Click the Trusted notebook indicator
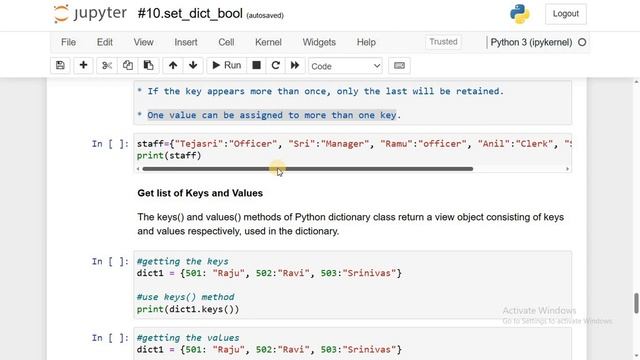Image resolution: width=640 pixels, height=360 pixels. coord(443,42)
